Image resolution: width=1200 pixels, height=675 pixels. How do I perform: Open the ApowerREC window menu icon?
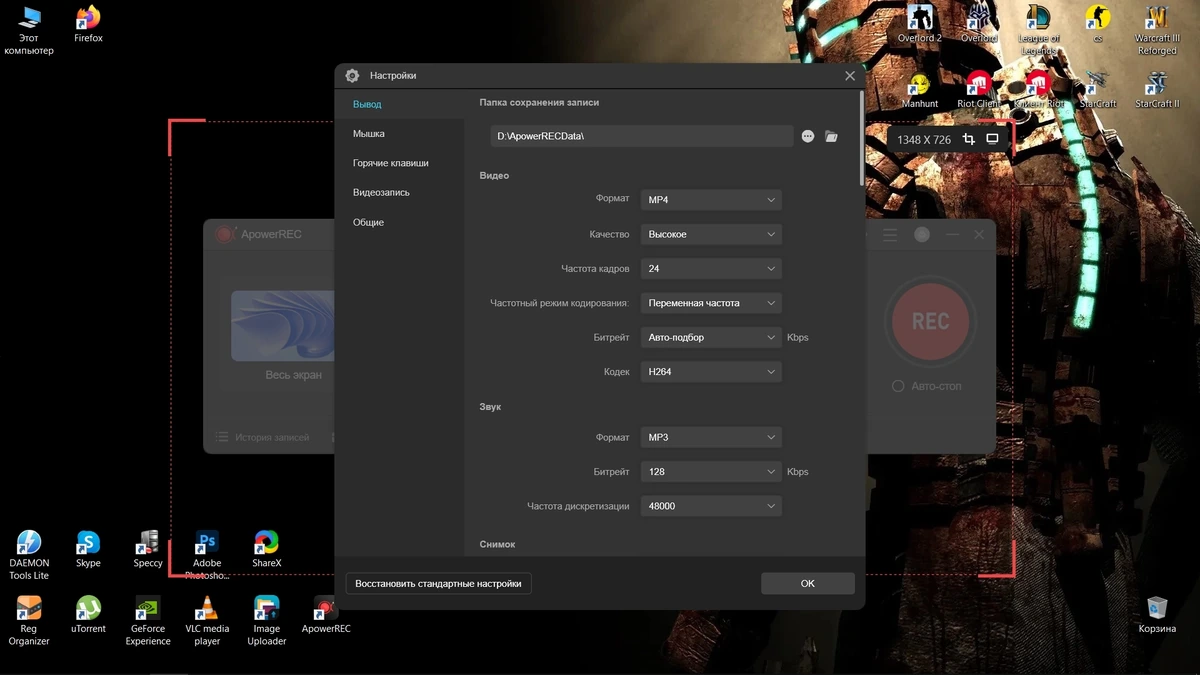[890, 235]
